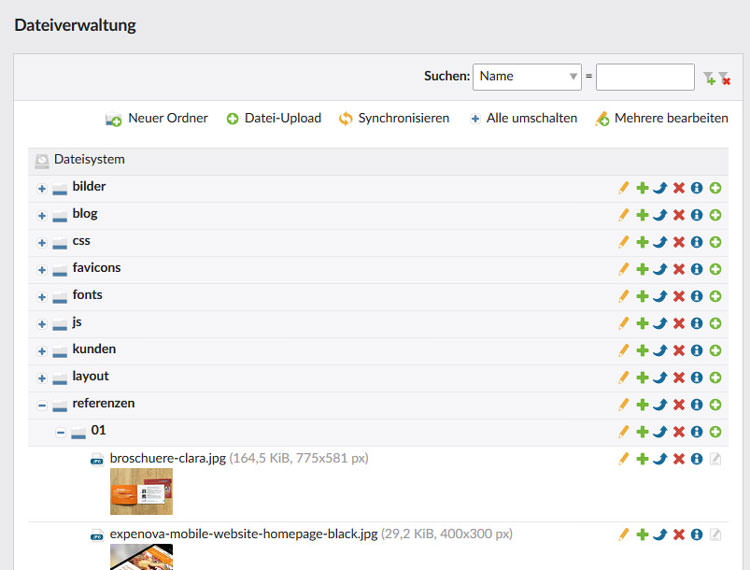Reset the search filter with red-x funnel
Screen dimensions: 750x570
pos(724,78)
